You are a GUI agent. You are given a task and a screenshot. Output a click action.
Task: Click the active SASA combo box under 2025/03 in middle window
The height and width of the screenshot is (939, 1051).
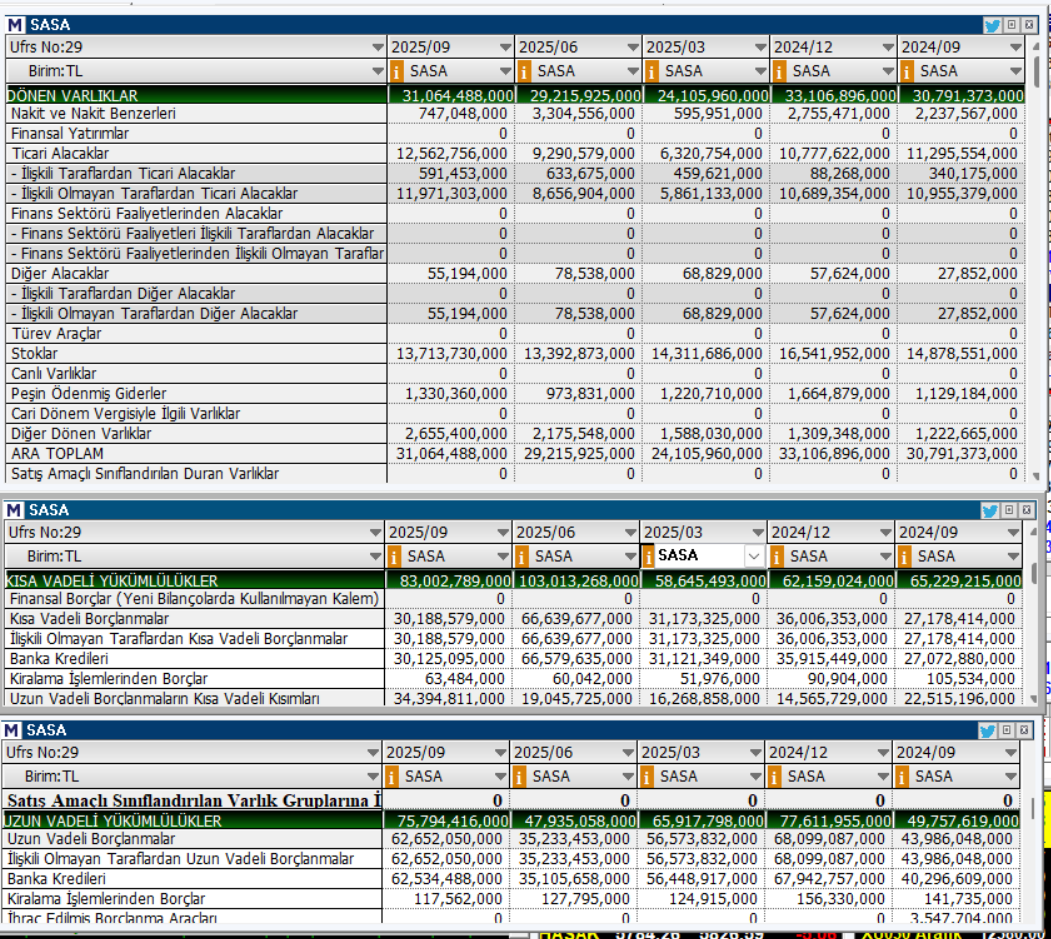pos(700,556)
